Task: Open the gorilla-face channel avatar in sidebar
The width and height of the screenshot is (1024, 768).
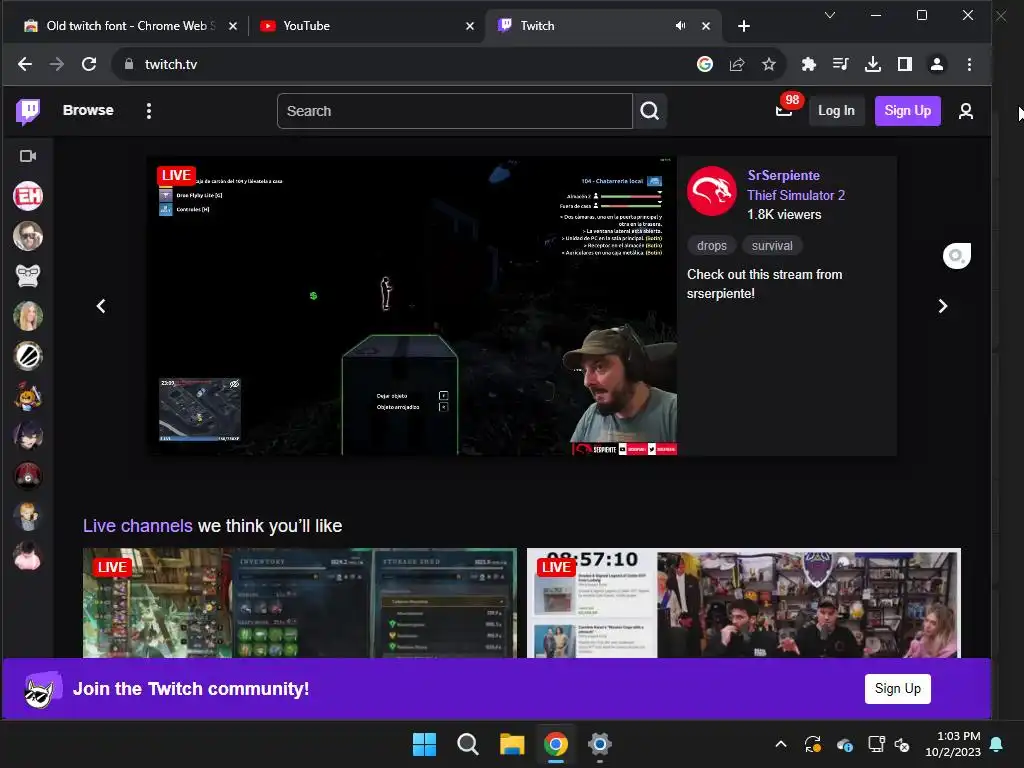Action: point(28,276)
